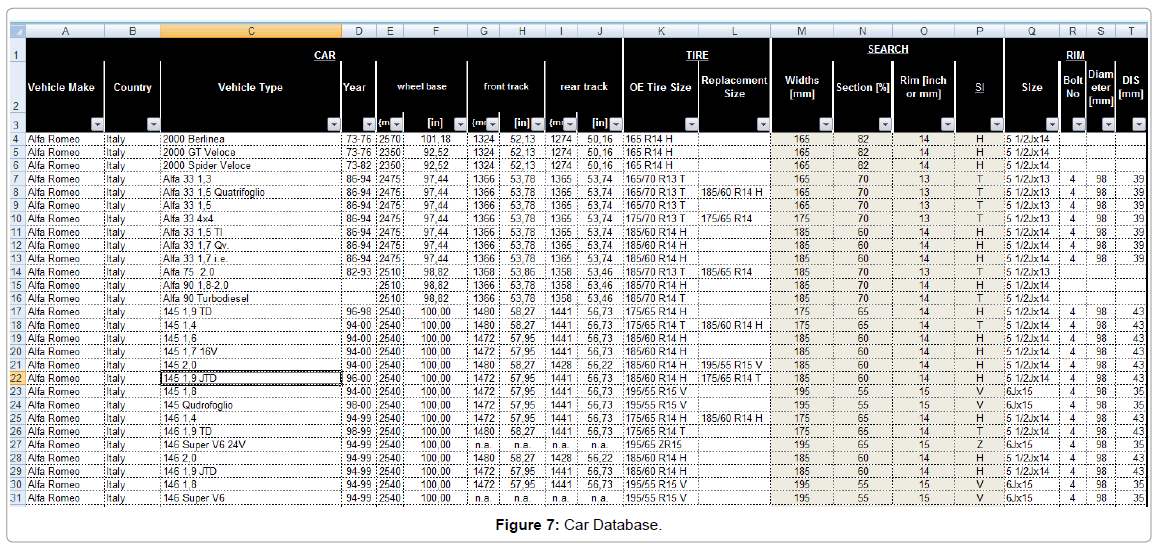The width and height of the screenshot is (1159, 548).
Task: Open the RIM Size filter dropdown
Action: [x=1053, y=124]
